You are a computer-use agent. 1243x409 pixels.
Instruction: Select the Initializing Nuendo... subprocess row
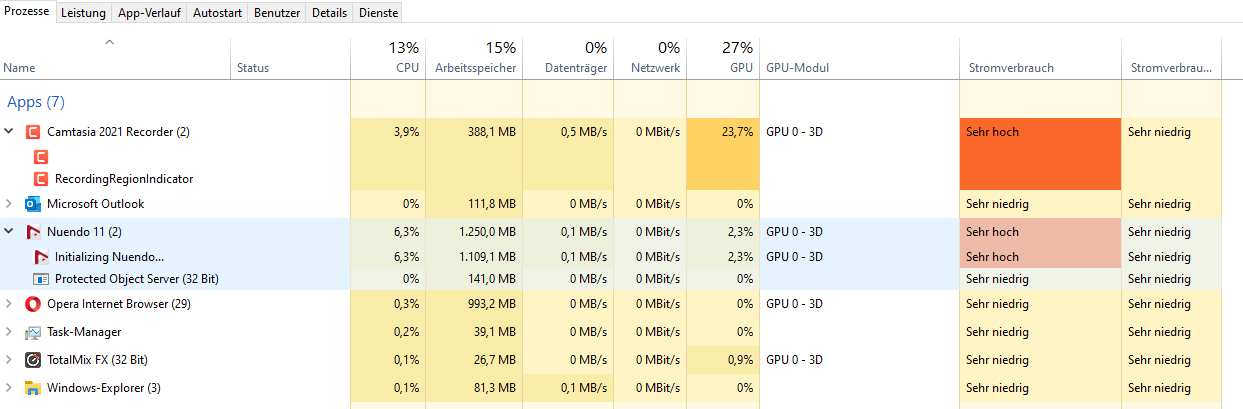click(110, 256)
